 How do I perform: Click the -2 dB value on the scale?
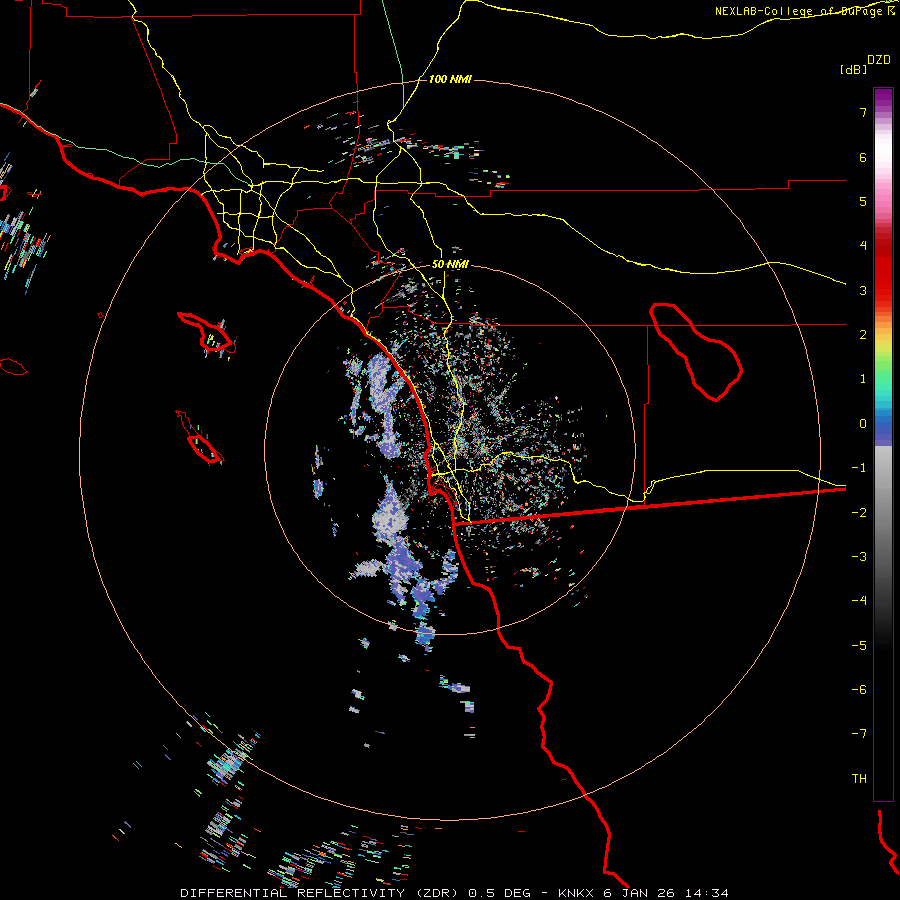point(859,512)
